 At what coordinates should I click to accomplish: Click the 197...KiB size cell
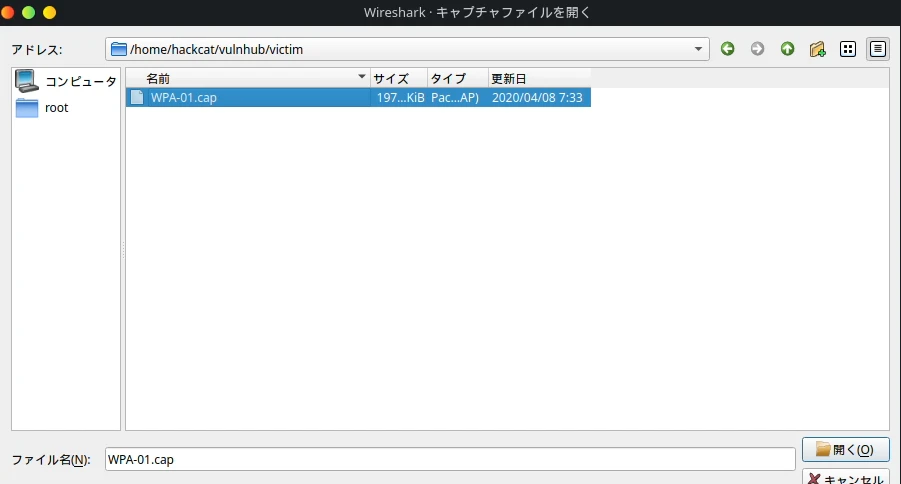tap(401, 97)
